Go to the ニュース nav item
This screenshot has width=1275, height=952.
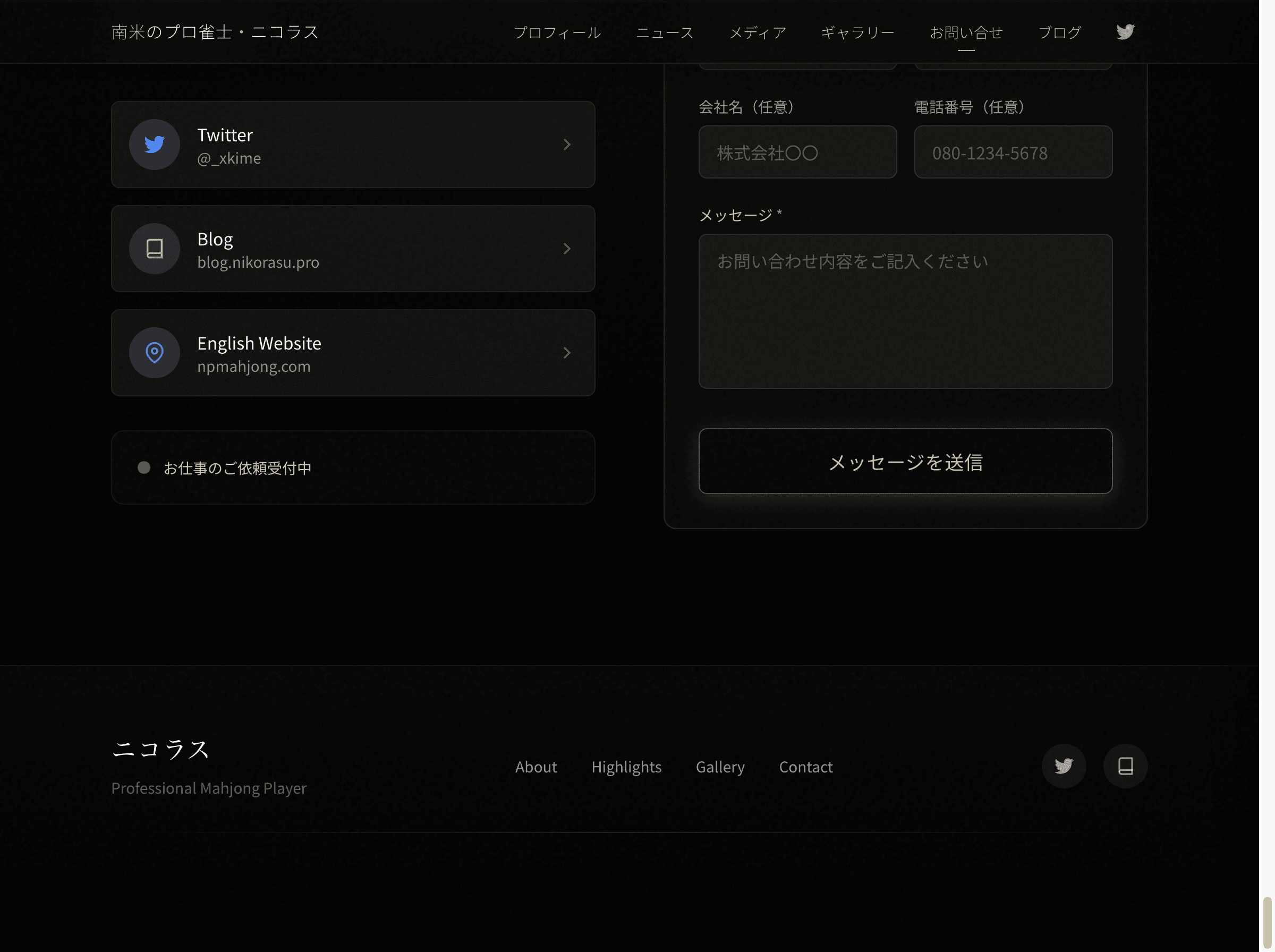664,32
